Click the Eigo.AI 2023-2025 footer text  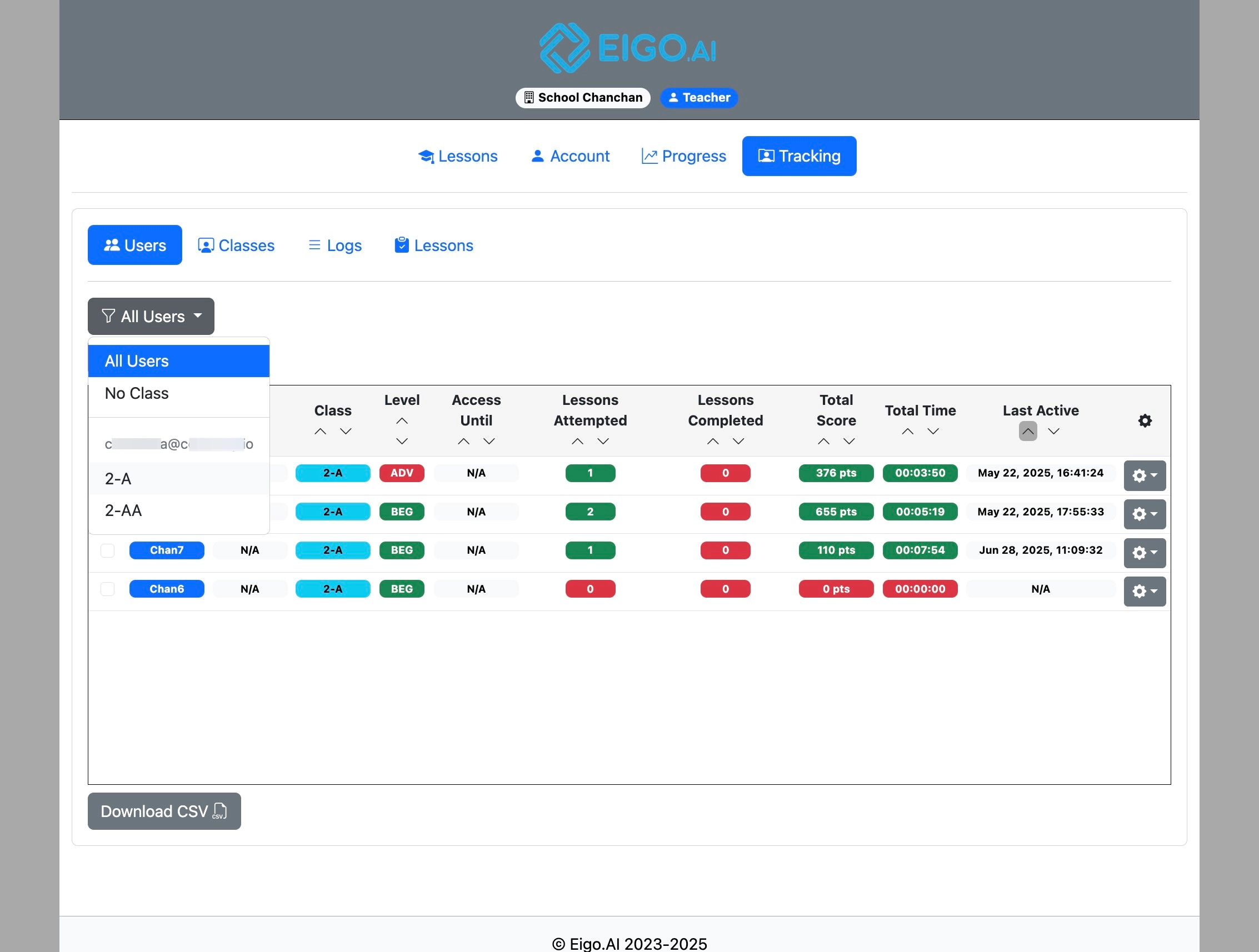click(629, 944)
